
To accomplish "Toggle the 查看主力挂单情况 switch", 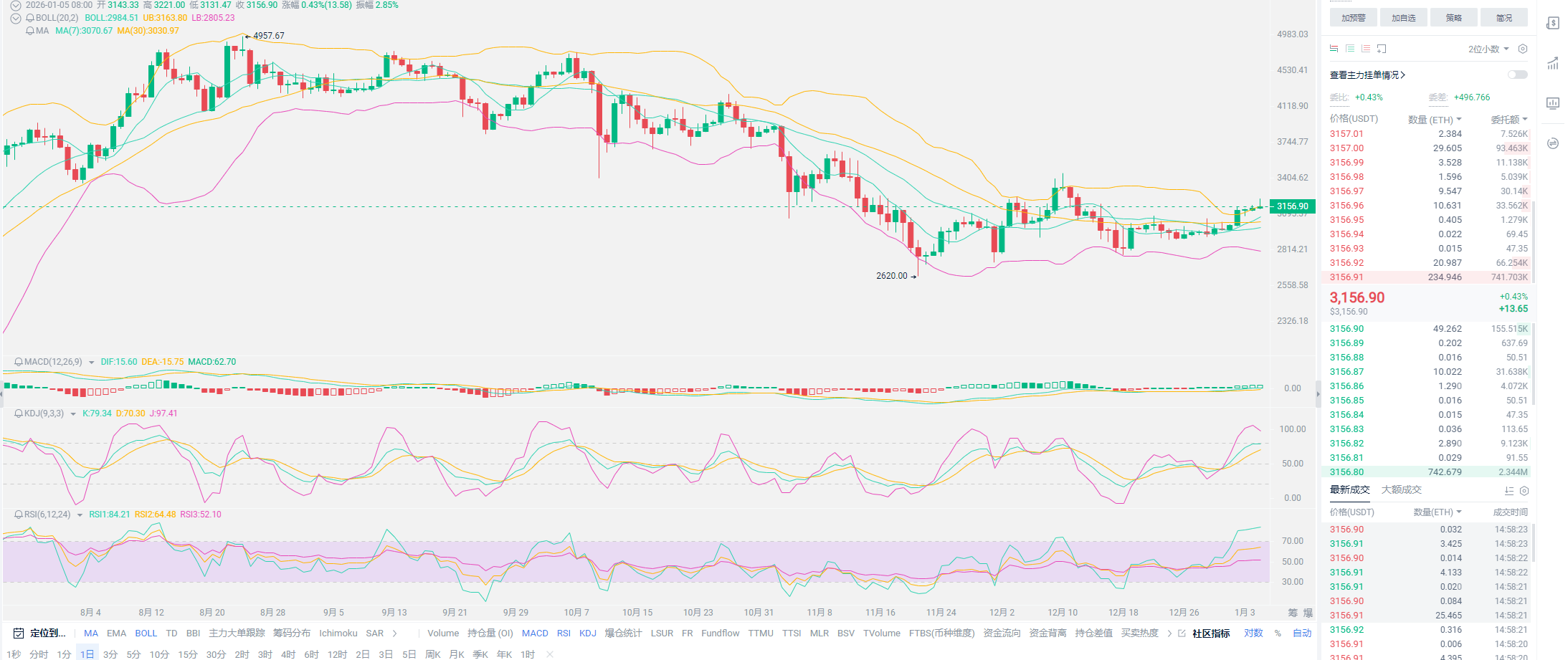I will tap(1517, 75).
